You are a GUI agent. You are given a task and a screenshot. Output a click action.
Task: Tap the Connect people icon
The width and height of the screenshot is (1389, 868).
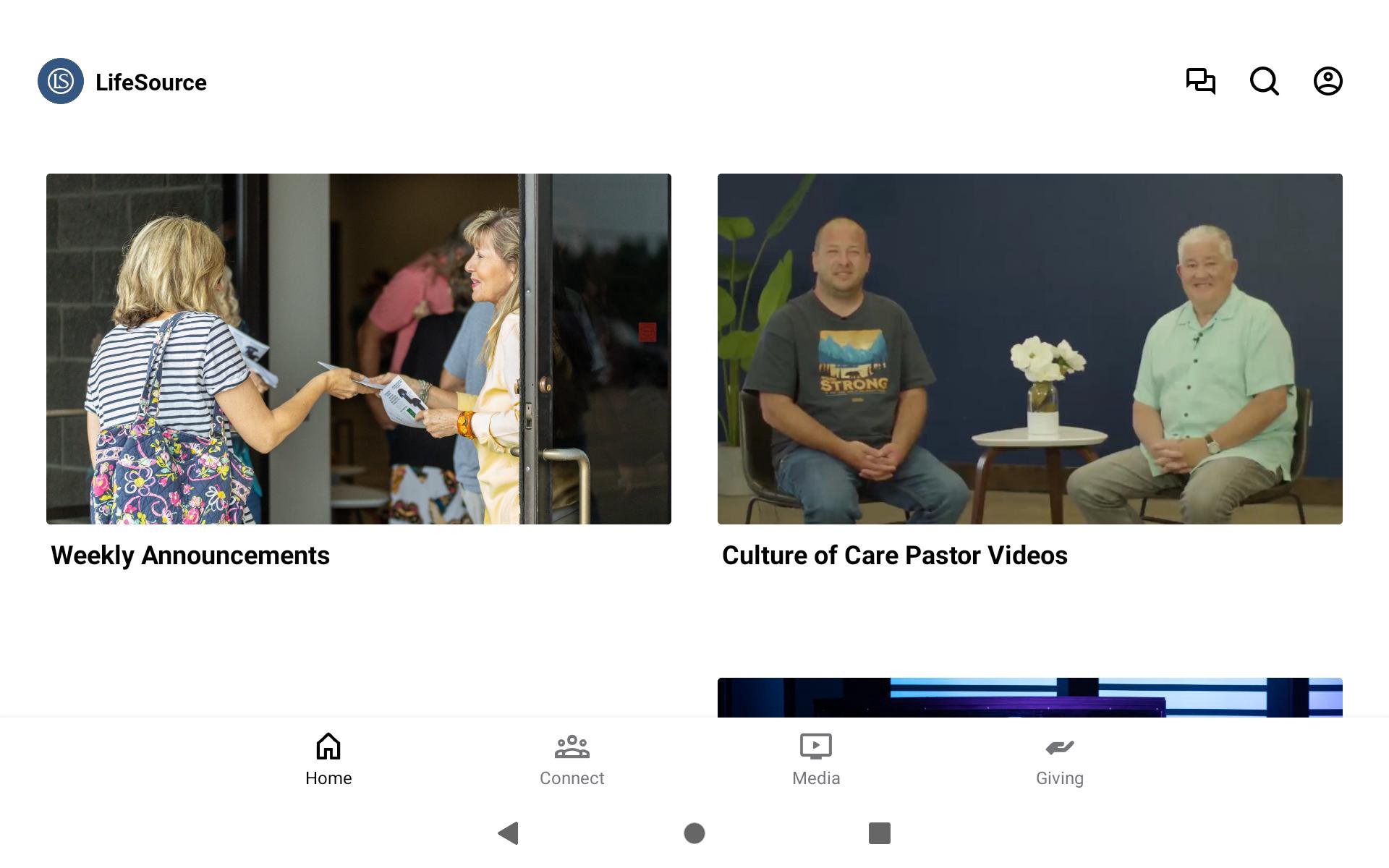572,746
